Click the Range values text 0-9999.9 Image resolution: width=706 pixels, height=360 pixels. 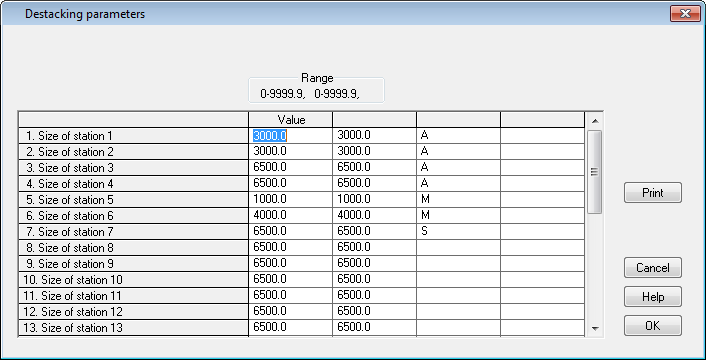(x=311, y=94)
